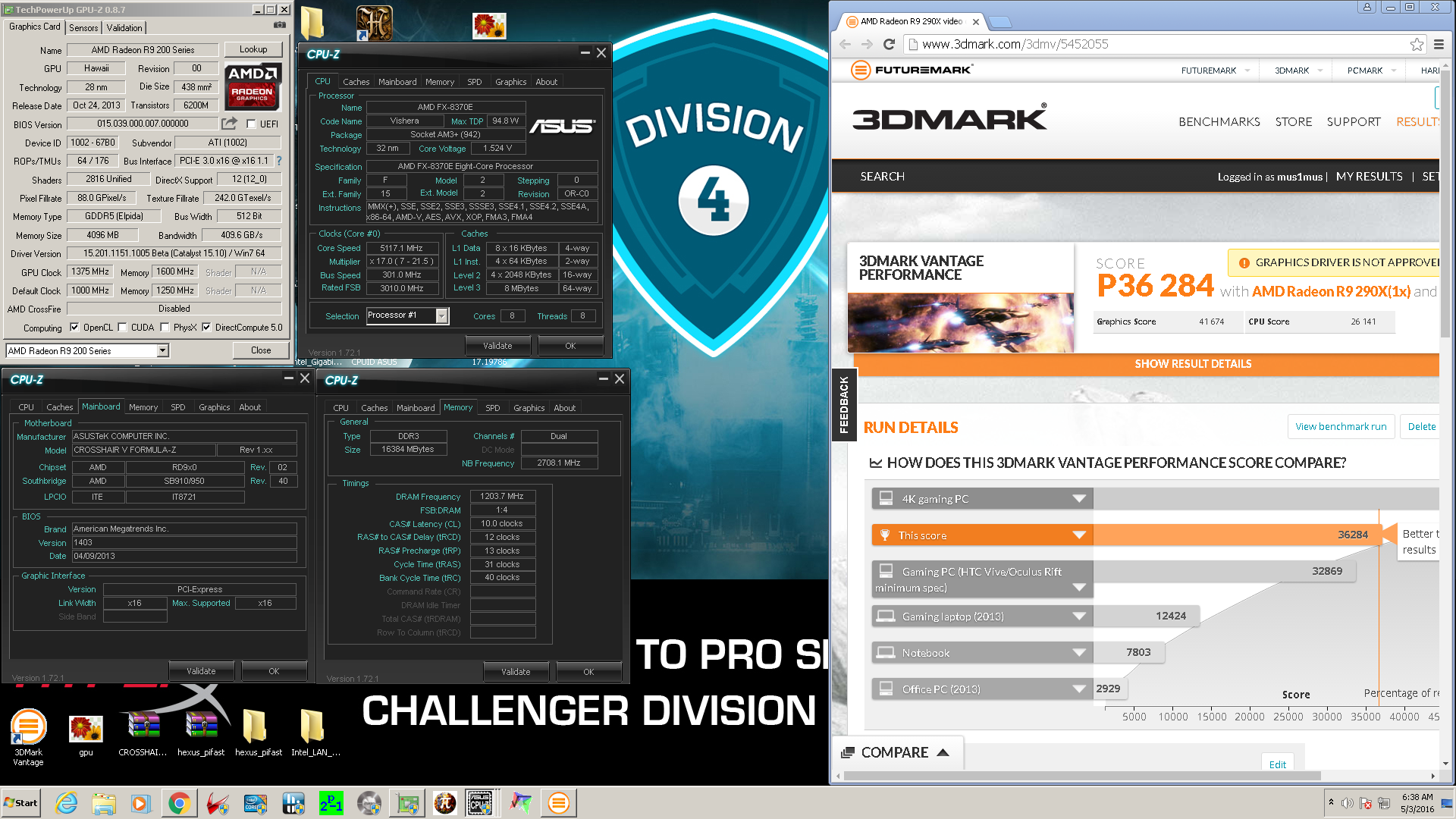Open the 3DMark Vantage taskbar icon
The height and width of the screenshot is (819, 1456).
click(x=559, y=803)
